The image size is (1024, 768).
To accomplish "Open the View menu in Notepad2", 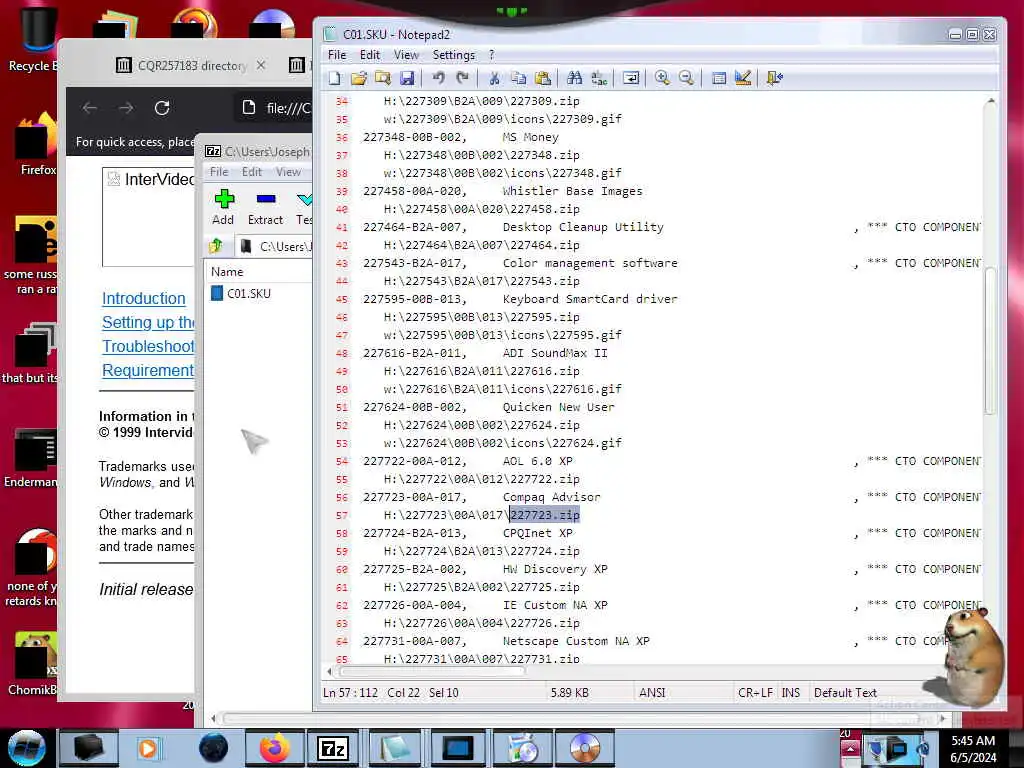I will (x=406, y=55).
